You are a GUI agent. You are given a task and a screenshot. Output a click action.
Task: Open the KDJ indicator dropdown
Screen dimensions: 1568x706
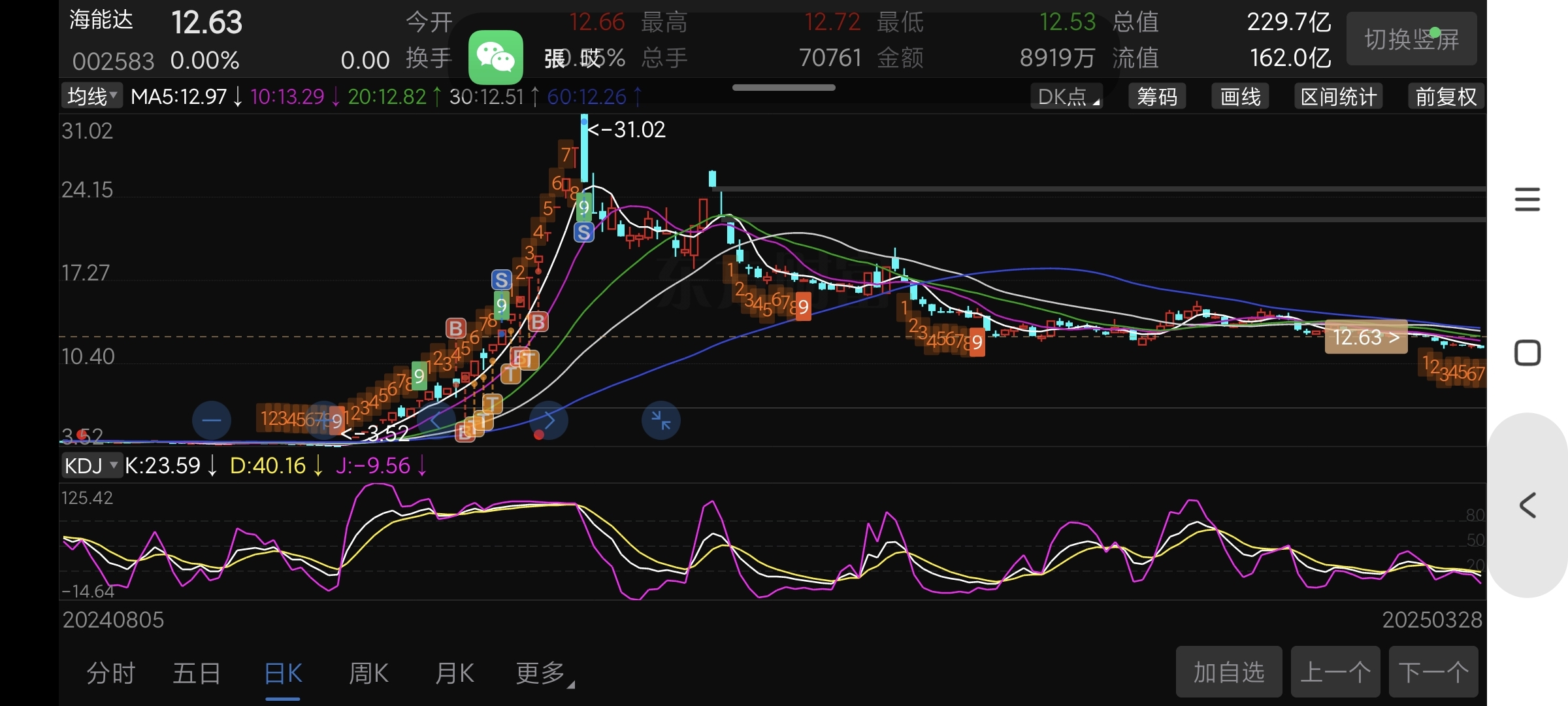pos(92,465)
